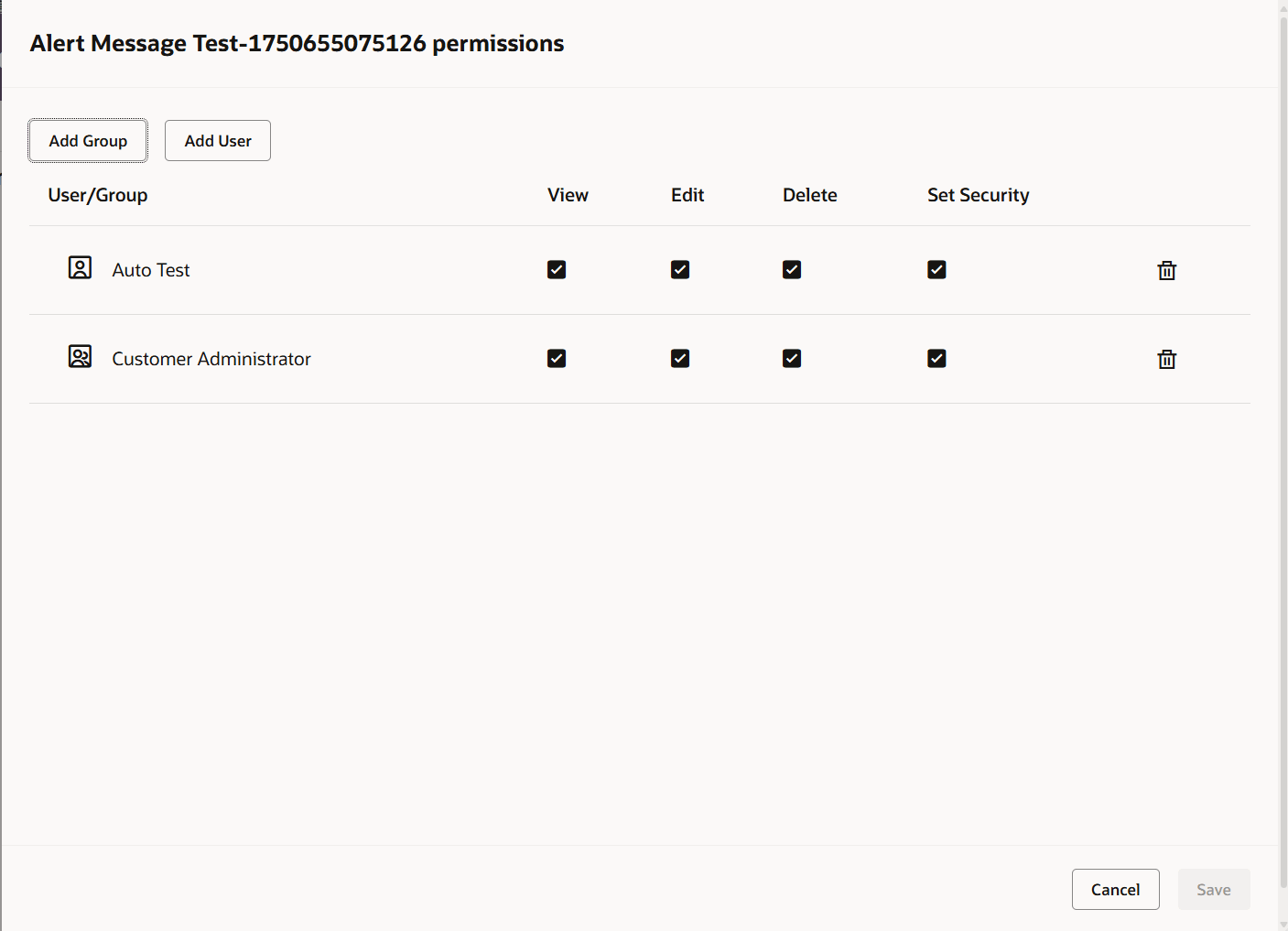Click the Auto Test user icon

[81, 267]
